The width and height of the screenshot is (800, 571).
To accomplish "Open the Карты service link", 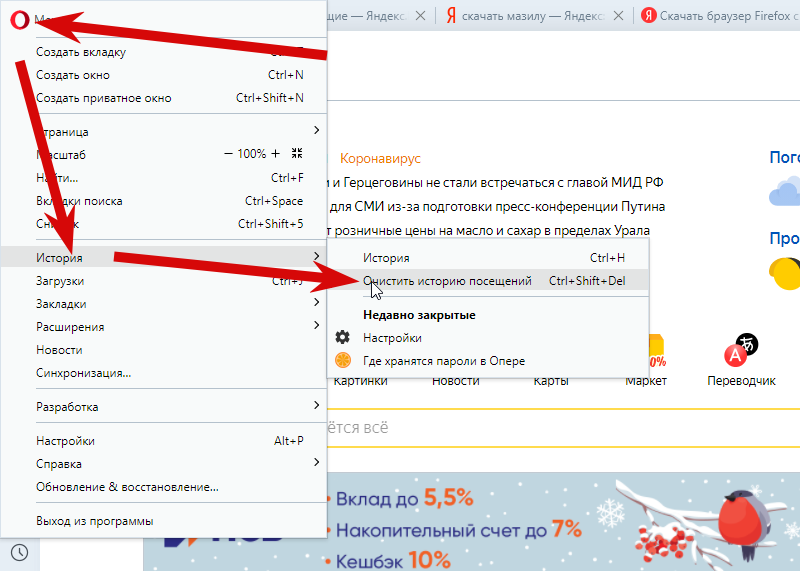I will pyautogui.click(x=551, y=381).
